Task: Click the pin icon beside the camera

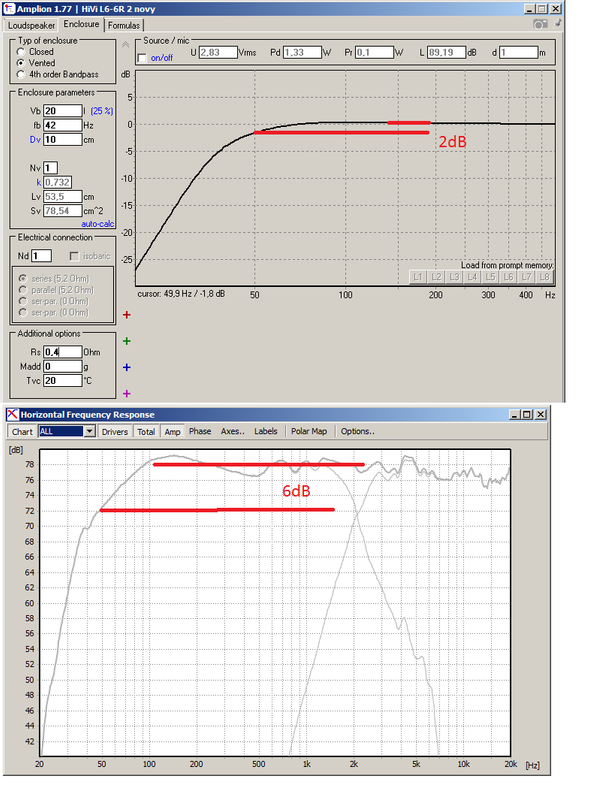Action: tap(558, 23)
